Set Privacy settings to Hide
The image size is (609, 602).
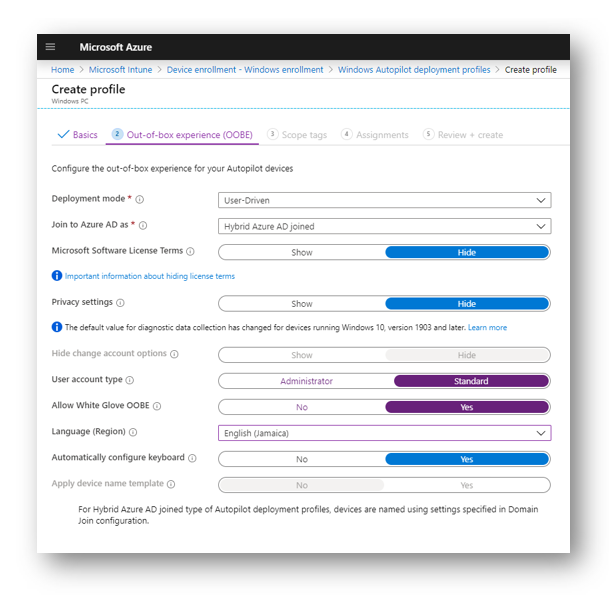pyautogui.click(x=466, y=304)
